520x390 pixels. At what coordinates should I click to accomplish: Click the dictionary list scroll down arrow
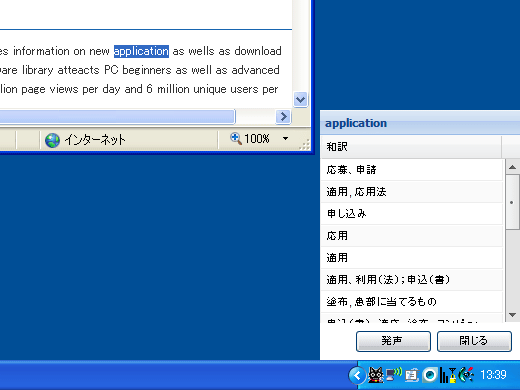[x=512, y=315]
